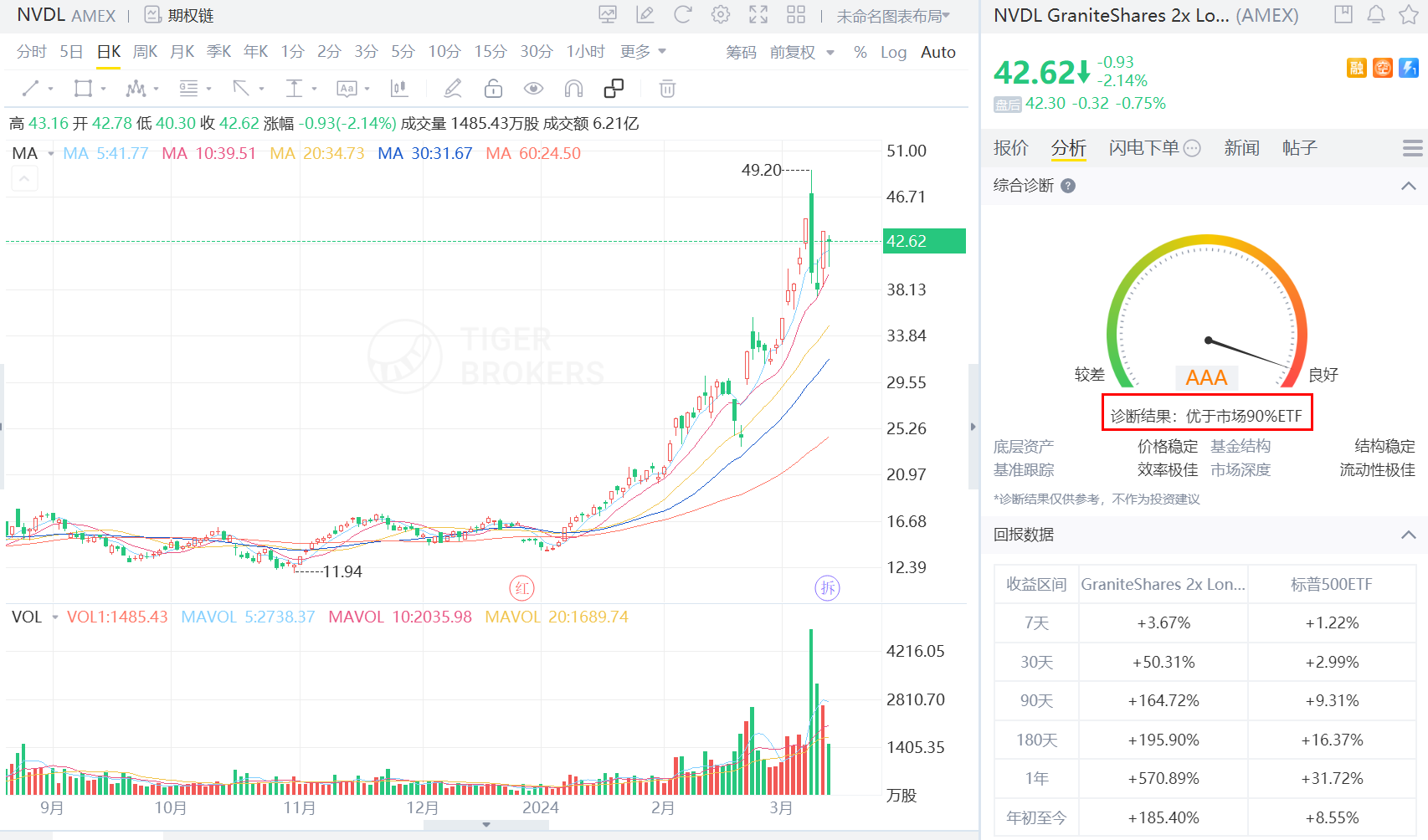The height and width of the screenshot is (840, 1428).
Task: Collapse the right panel via splitter arrow
Action: pos(973,427)
